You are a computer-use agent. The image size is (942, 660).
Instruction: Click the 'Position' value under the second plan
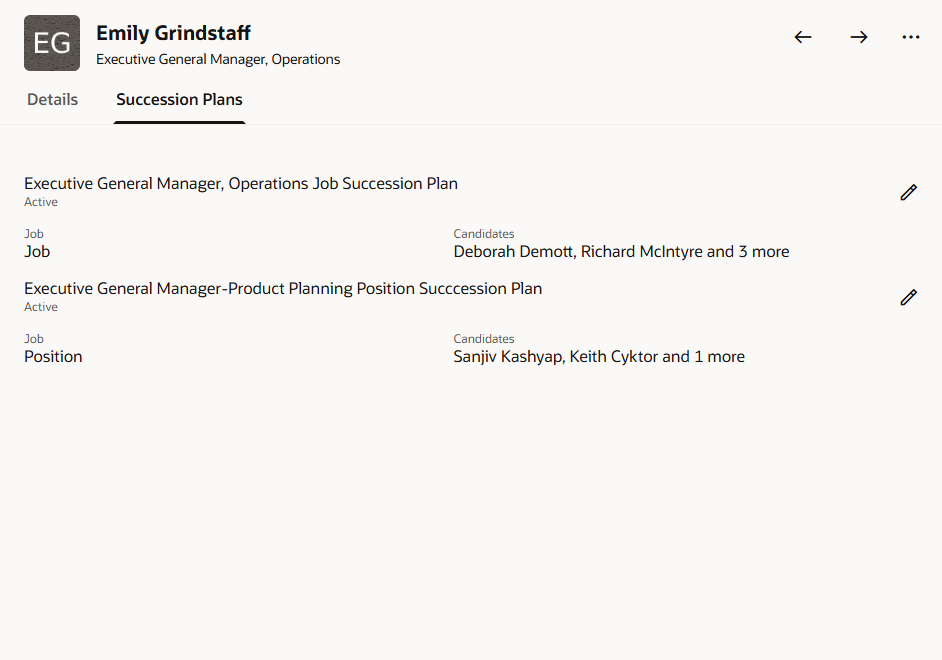(52, 356)
